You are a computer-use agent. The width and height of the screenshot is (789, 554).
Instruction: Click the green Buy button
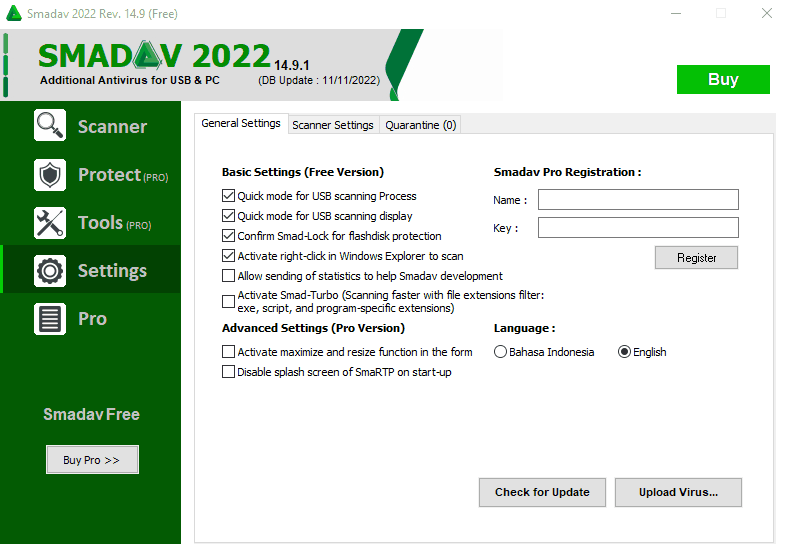tap(723, 80)
